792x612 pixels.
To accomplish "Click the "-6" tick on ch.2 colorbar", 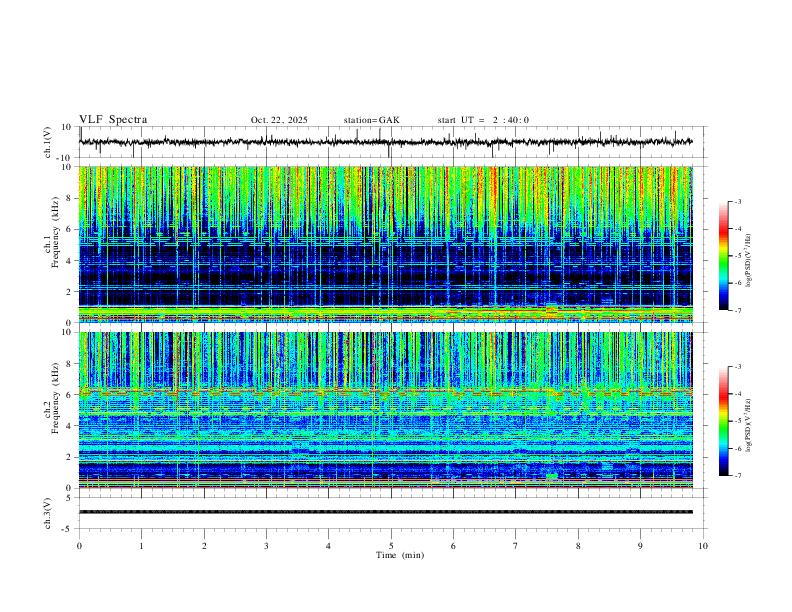I will pyautogui.click(x=737, y=448).
